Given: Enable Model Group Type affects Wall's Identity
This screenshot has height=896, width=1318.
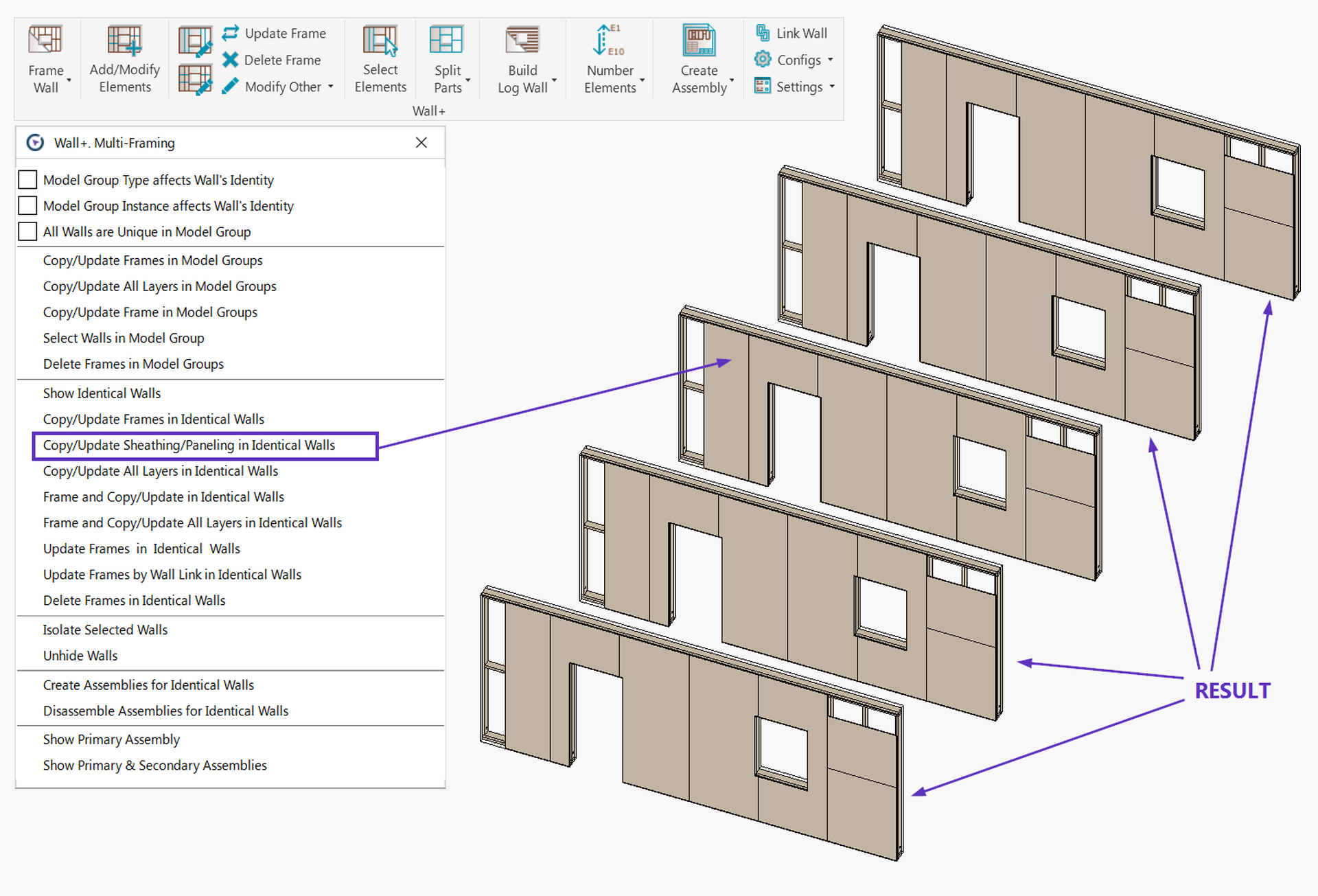Looking at the screenshot, I should [x=27, y=179].
